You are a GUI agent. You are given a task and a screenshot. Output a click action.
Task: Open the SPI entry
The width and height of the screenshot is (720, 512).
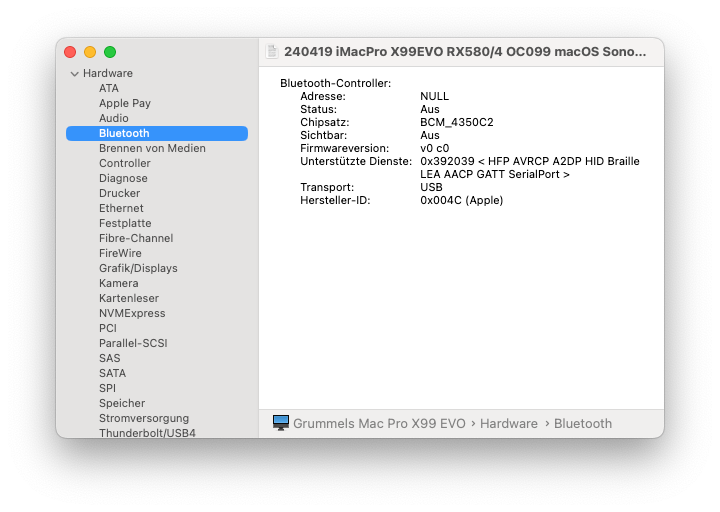107,388
